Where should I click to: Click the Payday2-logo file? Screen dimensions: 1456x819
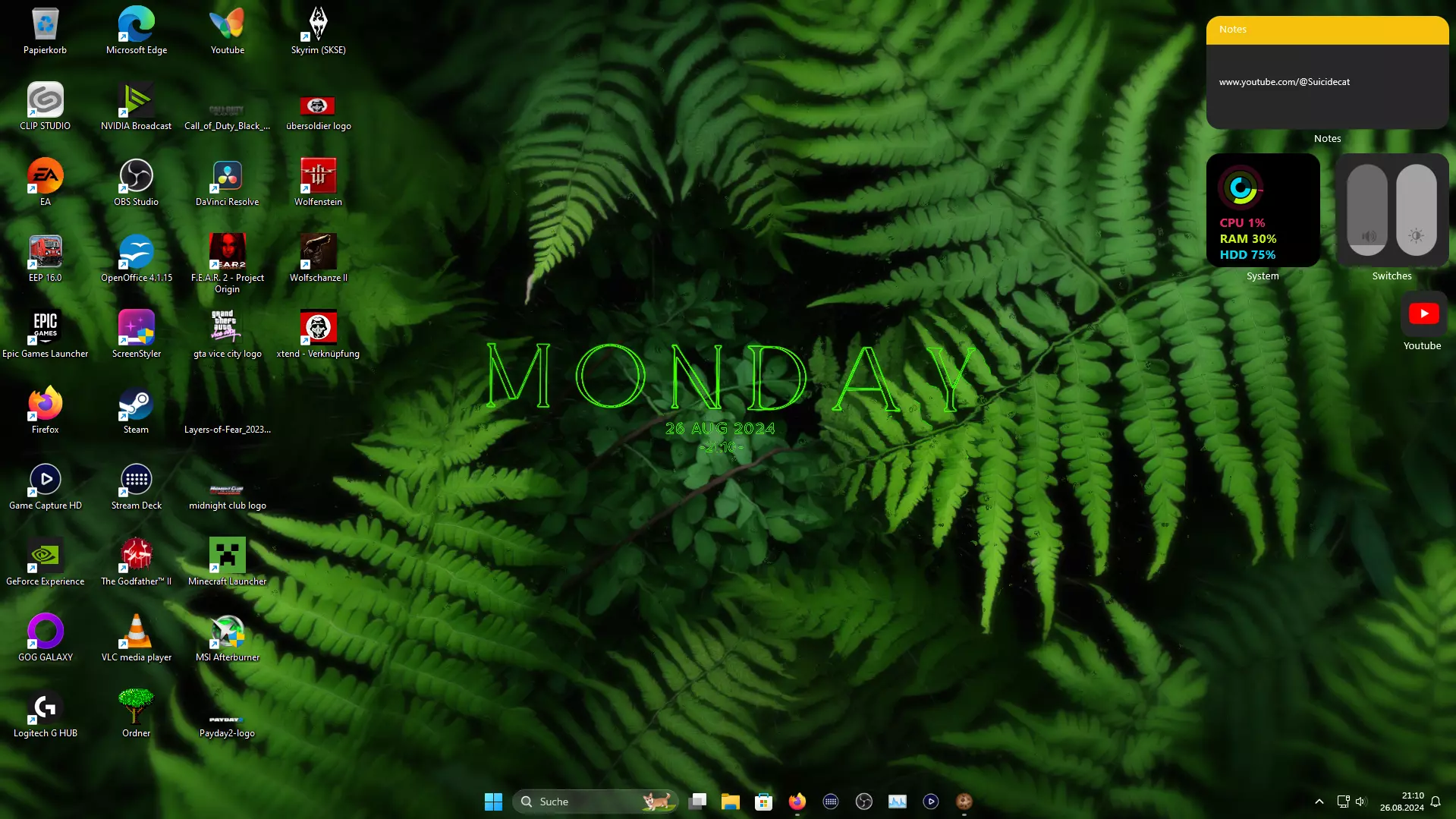(228, 725)
